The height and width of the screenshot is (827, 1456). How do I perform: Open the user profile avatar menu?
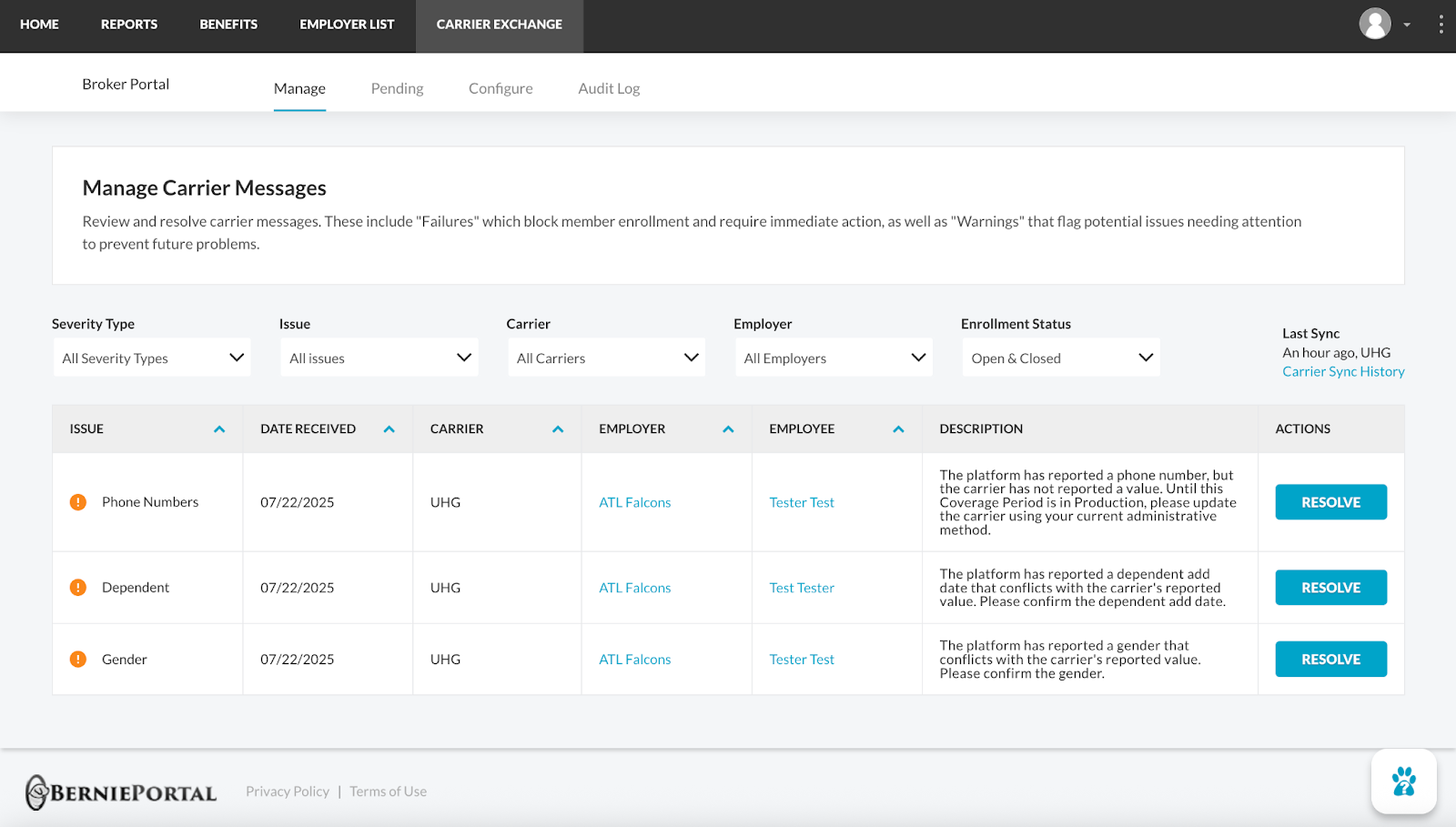[1375, 25]
